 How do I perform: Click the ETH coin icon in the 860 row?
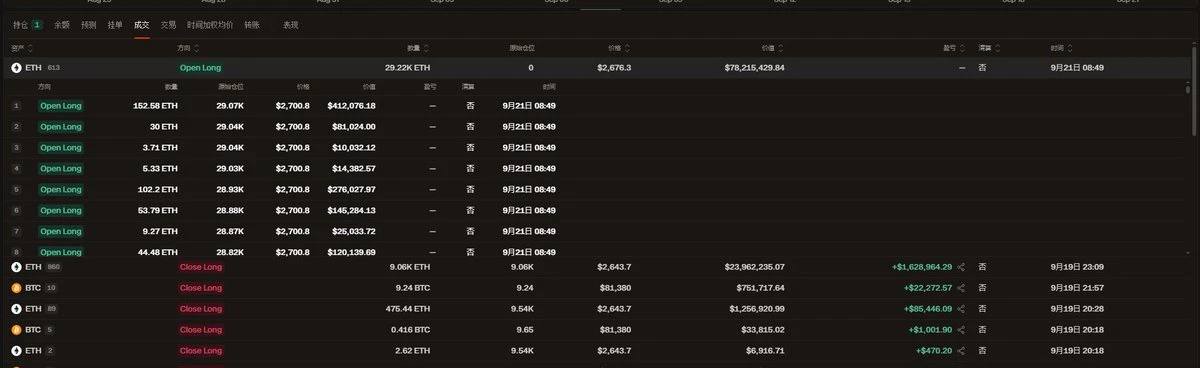[x=16, y=267]
